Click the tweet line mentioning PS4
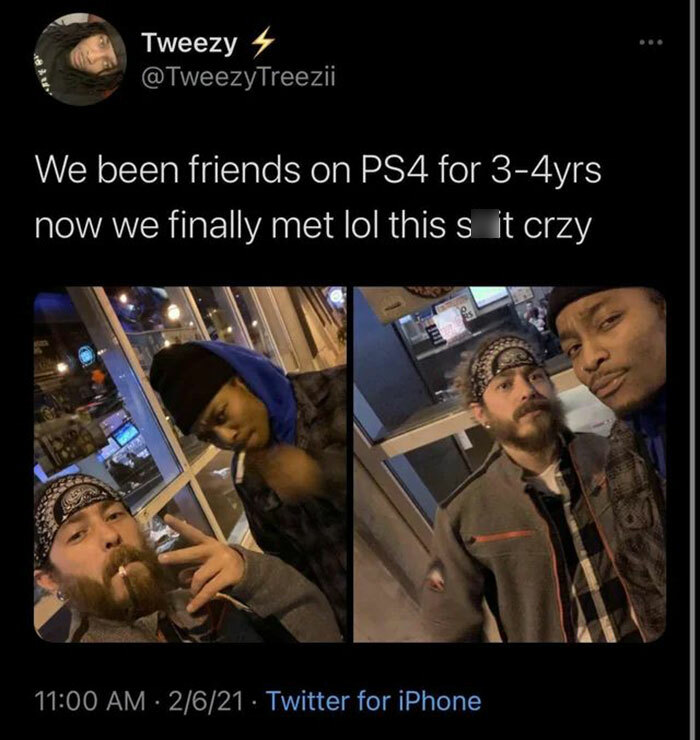Image resolution: width=700 pixels, height=740 pixels. coord(318,170)
